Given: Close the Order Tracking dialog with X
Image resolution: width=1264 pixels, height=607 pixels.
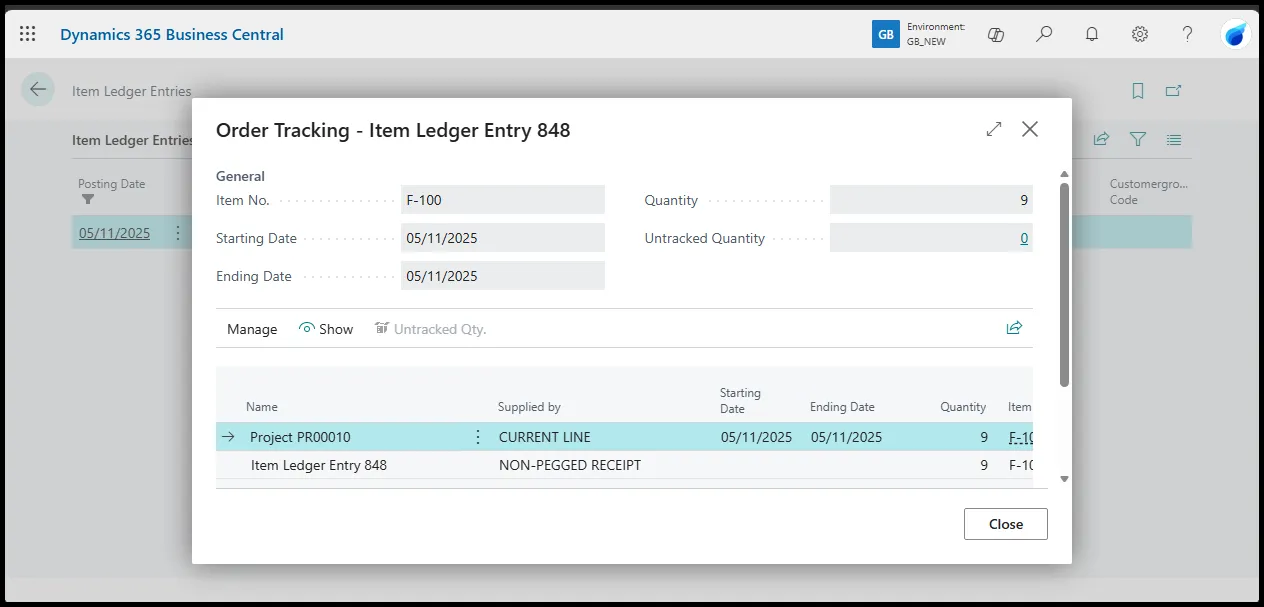Looking at the screenshot, I should [1030, 129].
